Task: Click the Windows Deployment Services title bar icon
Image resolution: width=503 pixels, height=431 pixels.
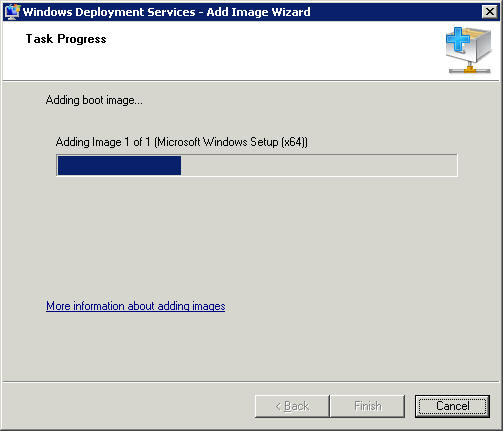Action: click(13, 12)
